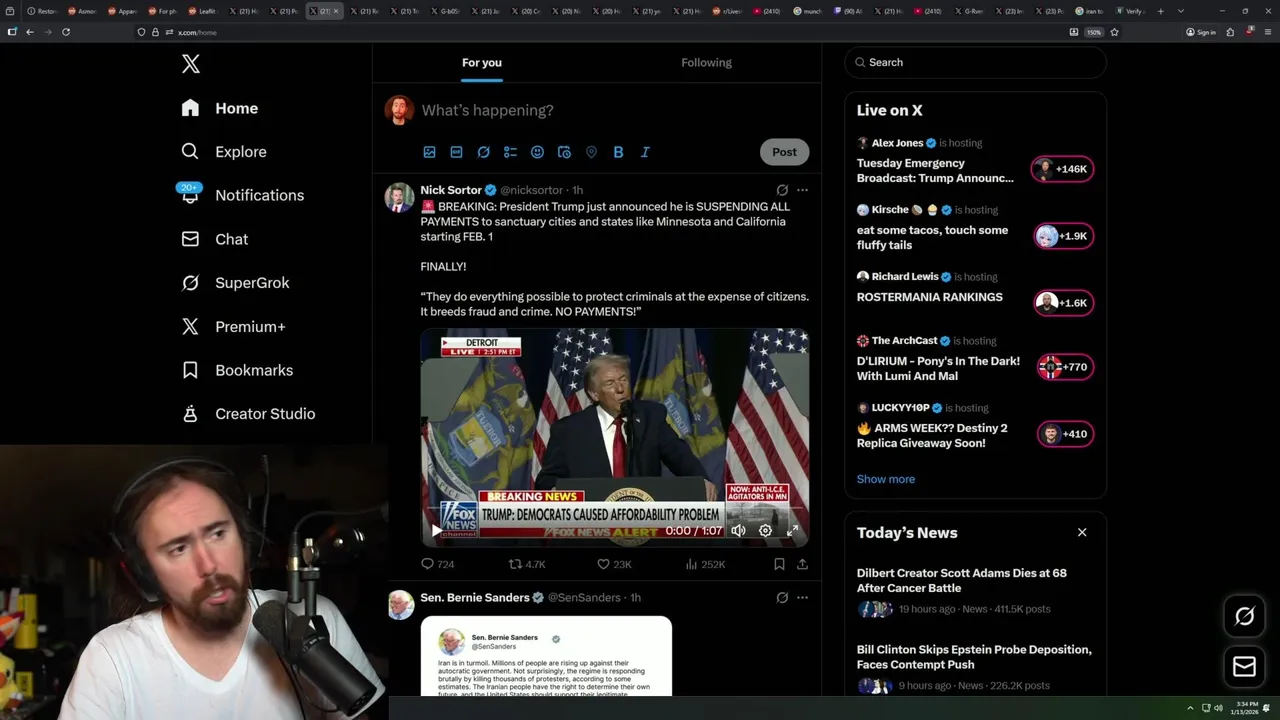Image resolution: width=1280 pixels, height=720 pixels.
Task: Close the Today's News panel
Action: coord(1082,532)
